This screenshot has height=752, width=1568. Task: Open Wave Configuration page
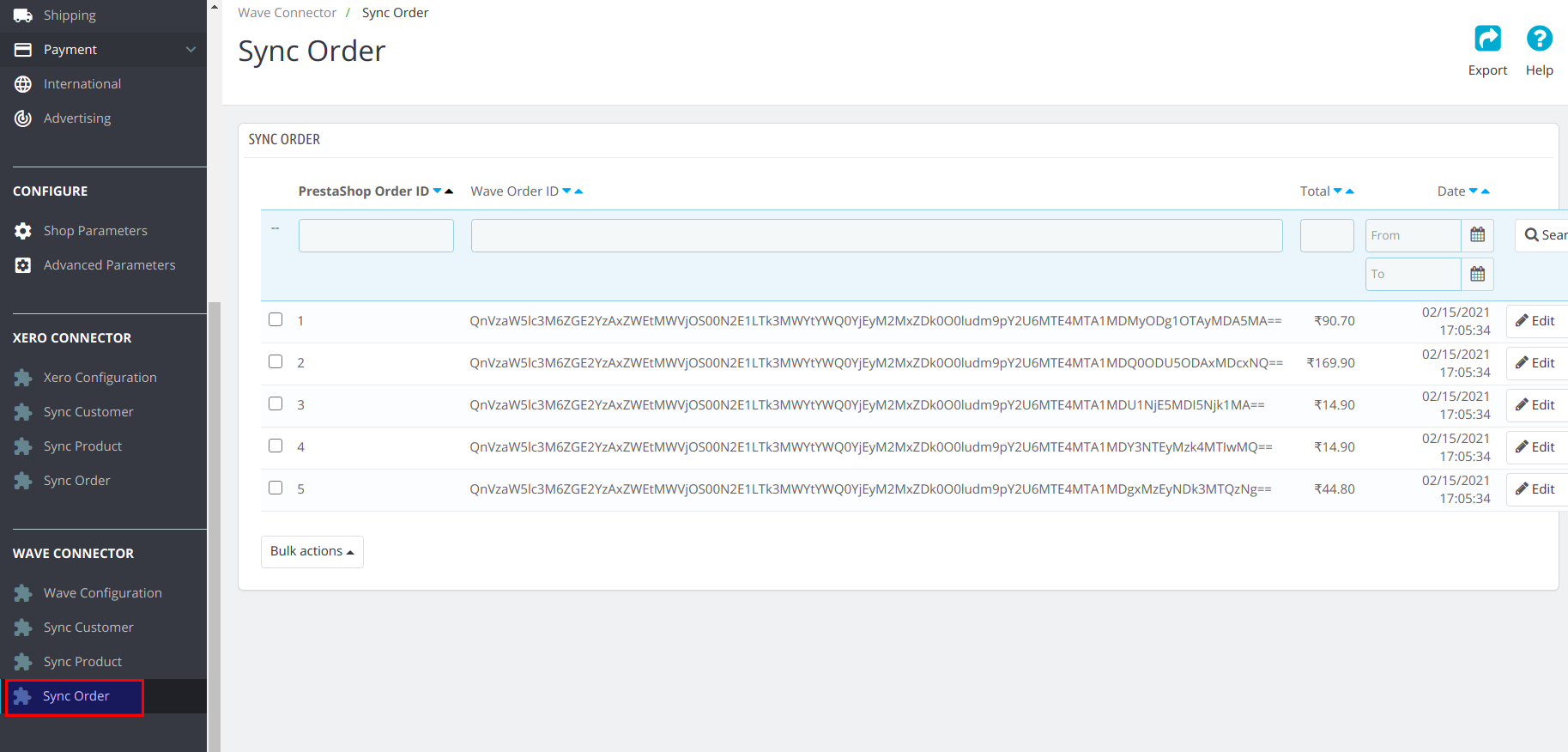pyautogui.click(x=103, y=593)
